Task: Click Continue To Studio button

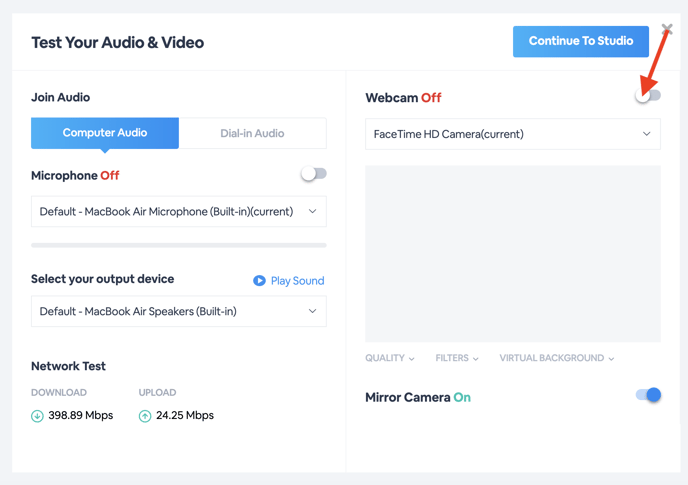Action: pyautogui.click(x=581, y=41)
